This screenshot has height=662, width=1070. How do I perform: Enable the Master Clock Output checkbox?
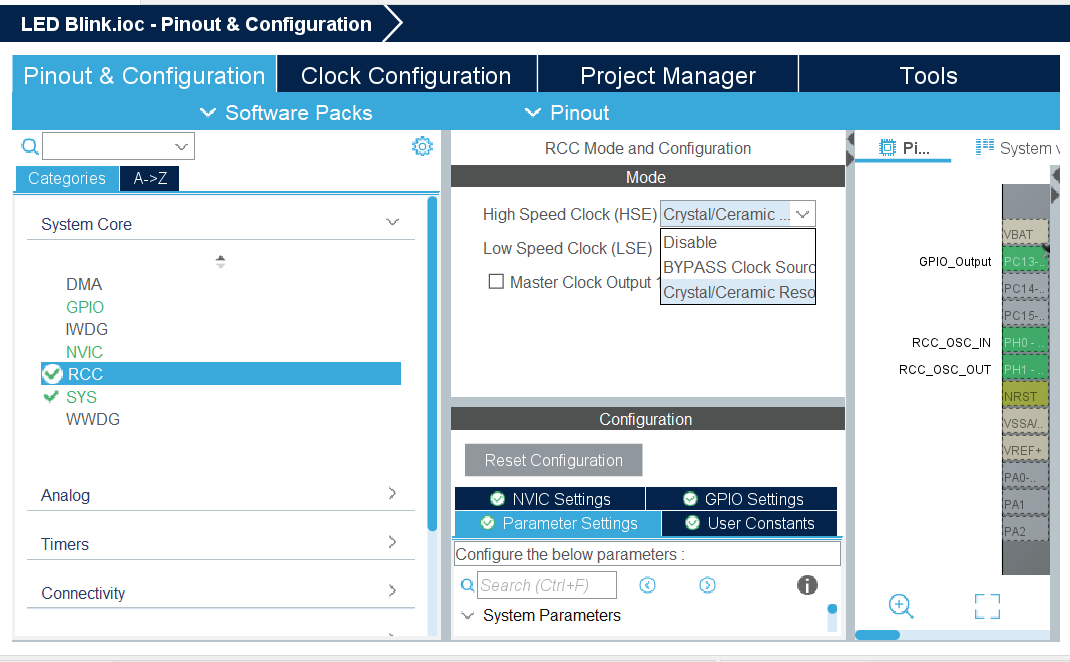click(x=496, y=282)
